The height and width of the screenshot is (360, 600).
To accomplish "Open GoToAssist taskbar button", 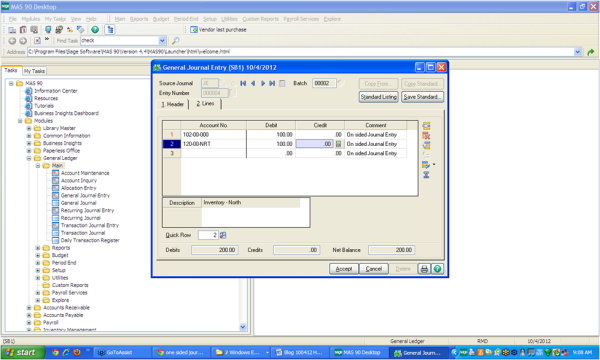I will (x=122, y=352).
